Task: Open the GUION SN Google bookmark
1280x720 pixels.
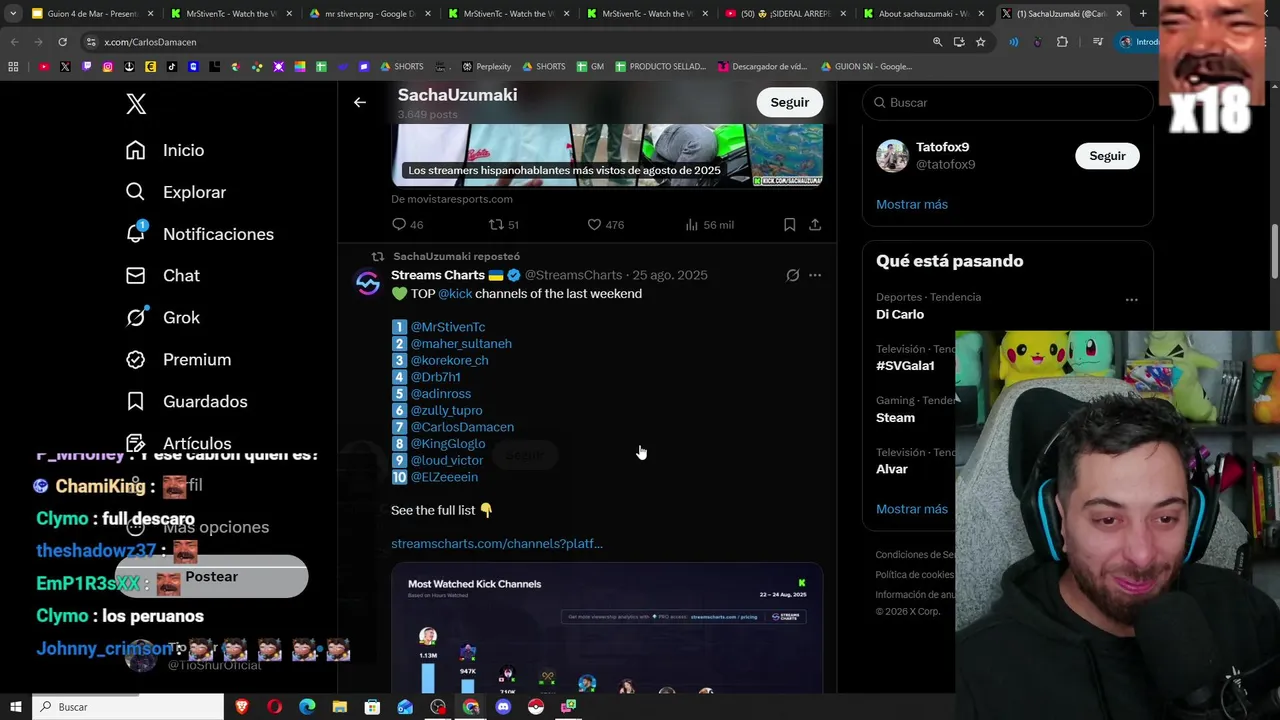Action: (866, 67)
